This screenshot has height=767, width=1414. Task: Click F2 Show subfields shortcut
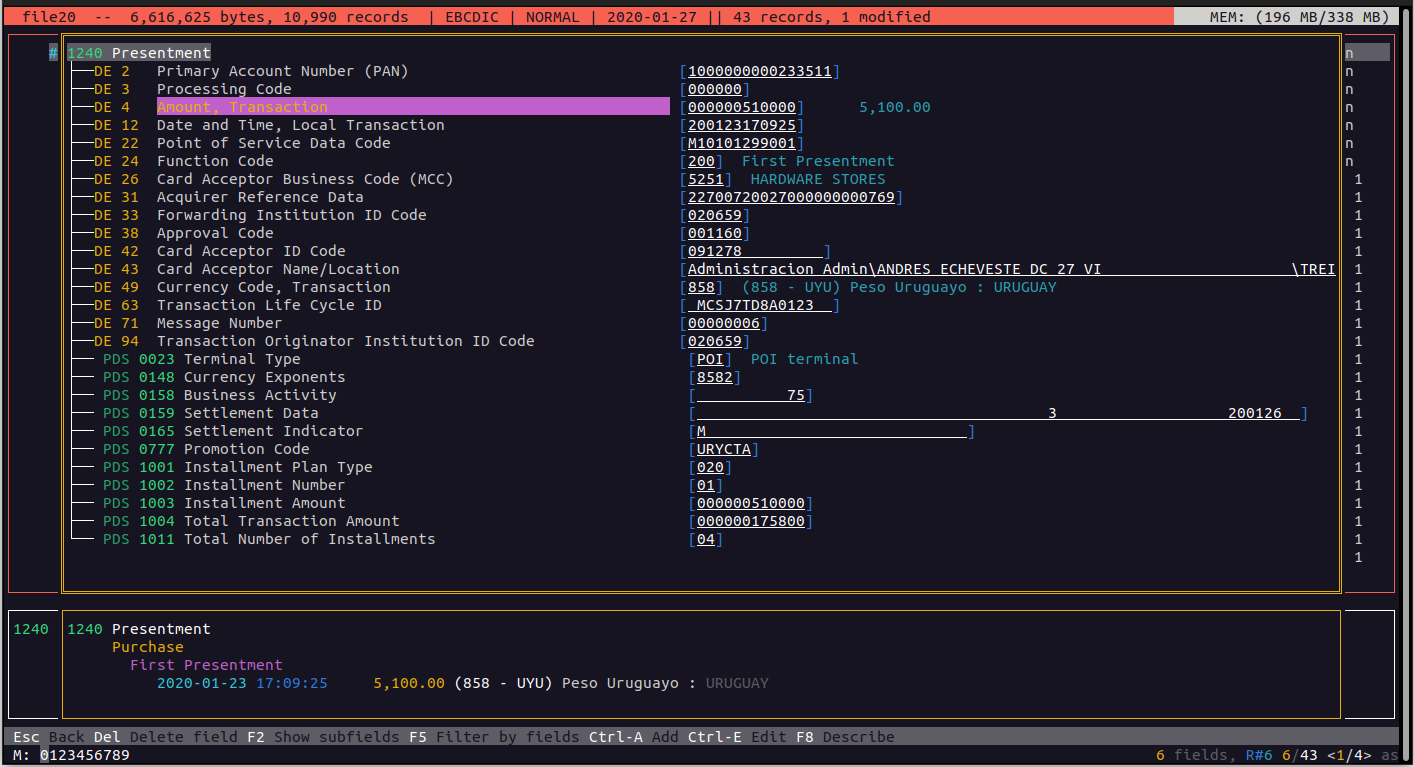click(323, 737)
